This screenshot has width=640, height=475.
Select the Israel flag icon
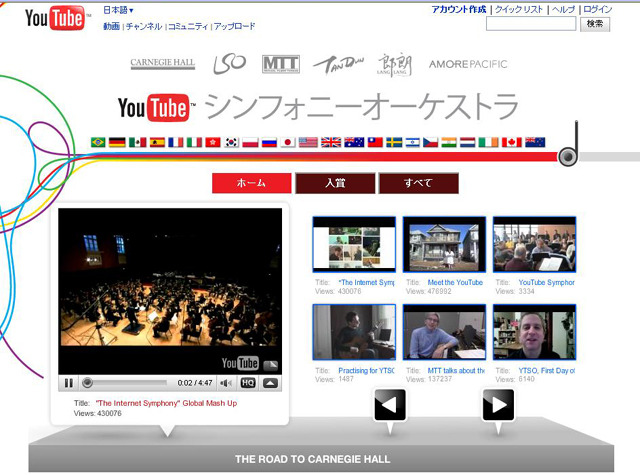pos(413,142)
